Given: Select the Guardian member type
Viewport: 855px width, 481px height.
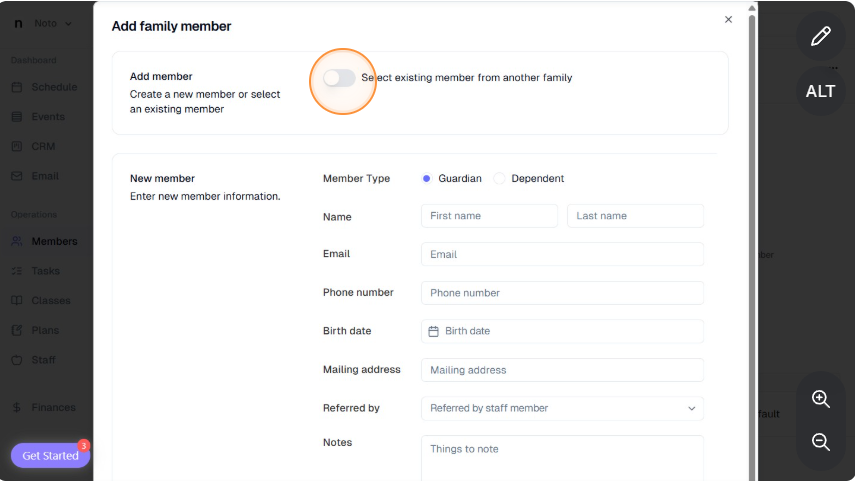Looking at the screenshot, I should [x=426, y=178].
